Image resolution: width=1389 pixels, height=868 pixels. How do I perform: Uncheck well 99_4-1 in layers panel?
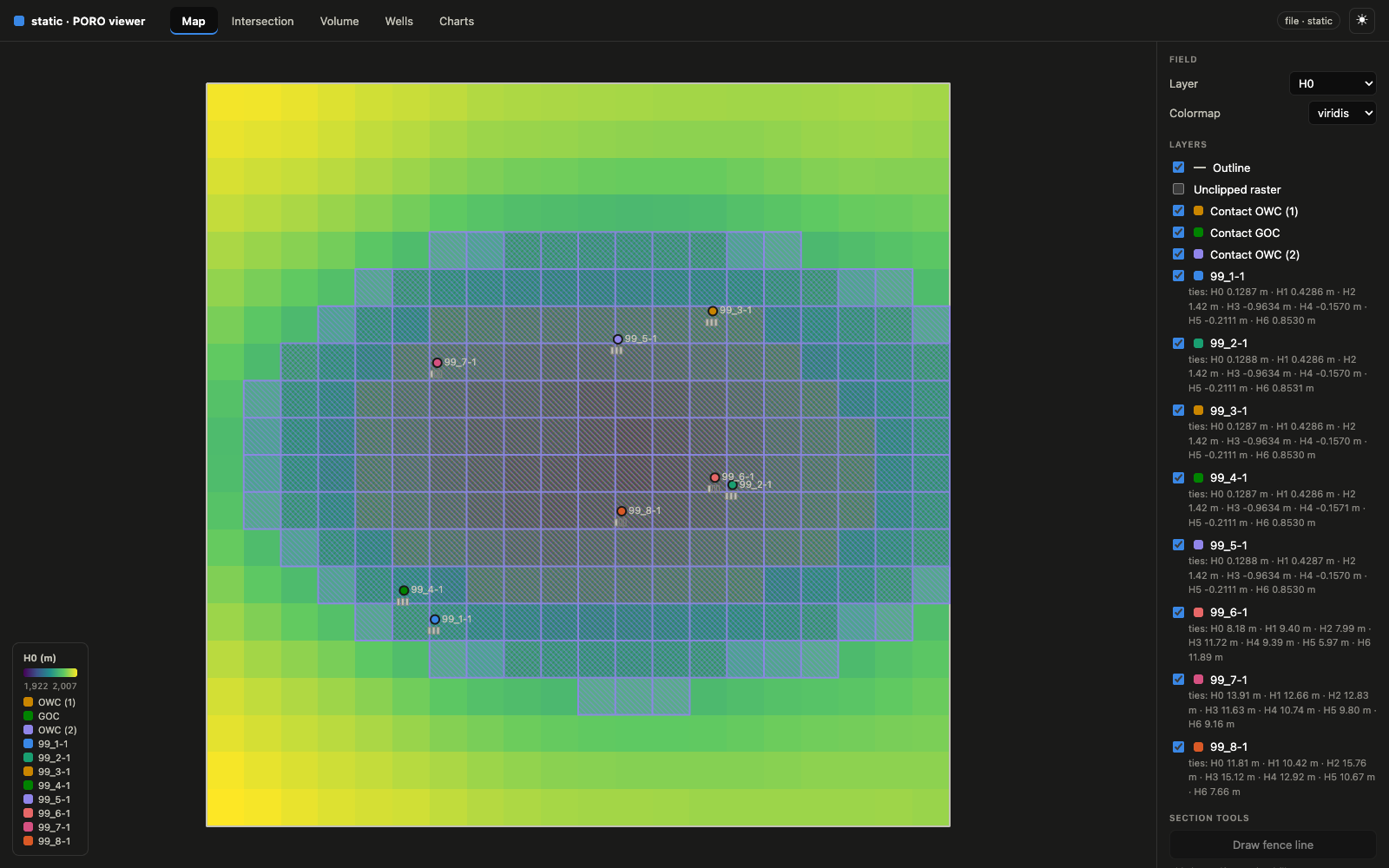tap(1178, 478)
